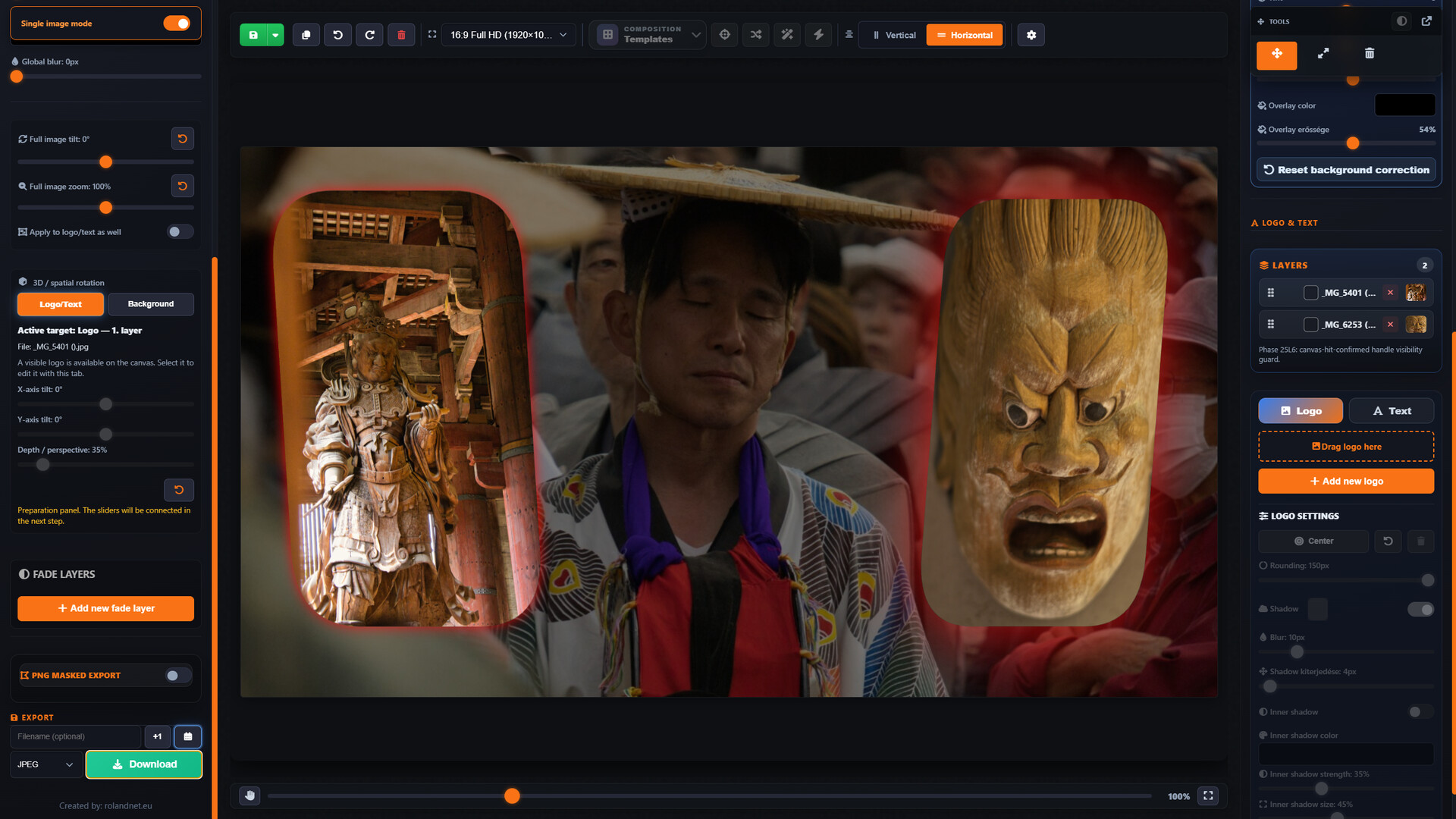
Task: Remove the _MG_6253 layer with red X
Action: pos(1390,325)
